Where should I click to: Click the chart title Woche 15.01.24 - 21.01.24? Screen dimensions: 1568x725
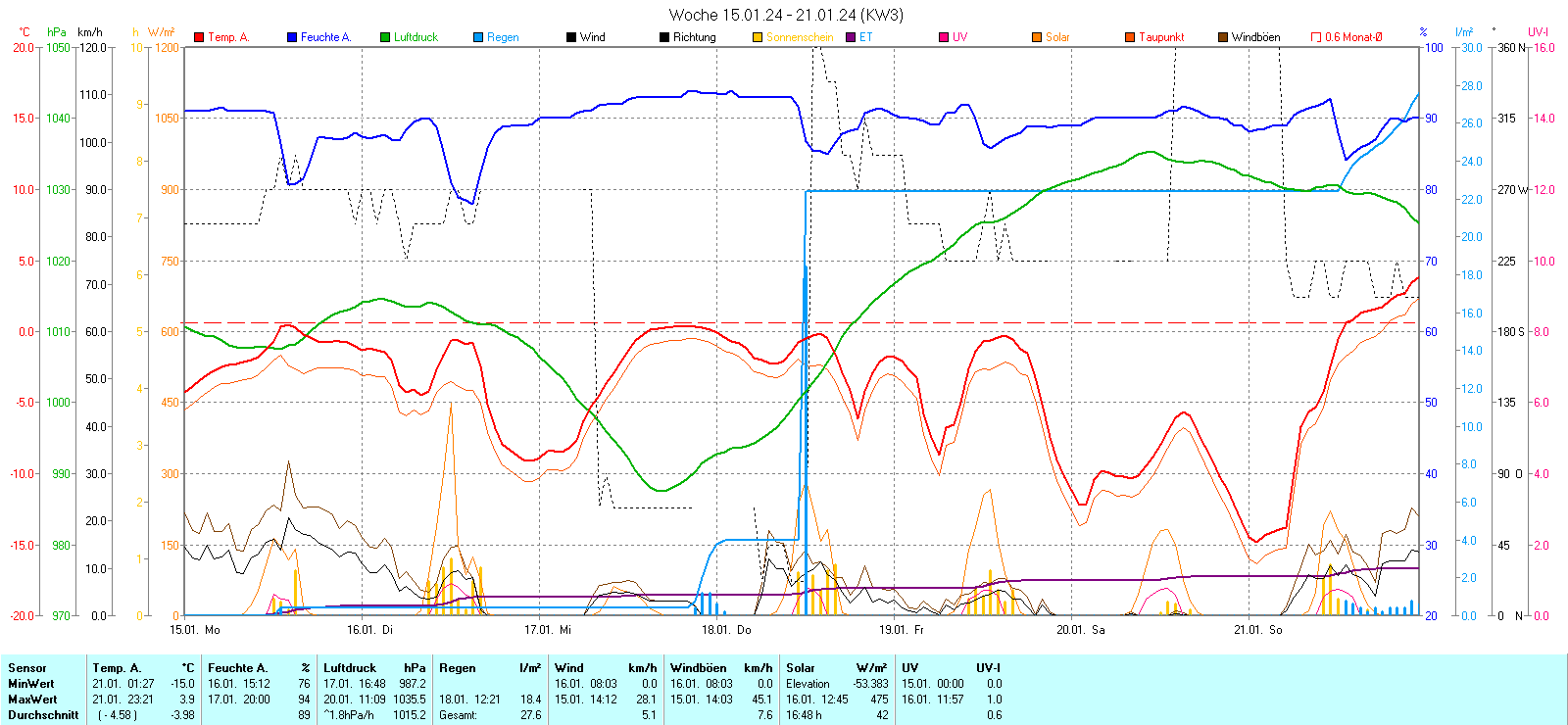pos(785,15)
